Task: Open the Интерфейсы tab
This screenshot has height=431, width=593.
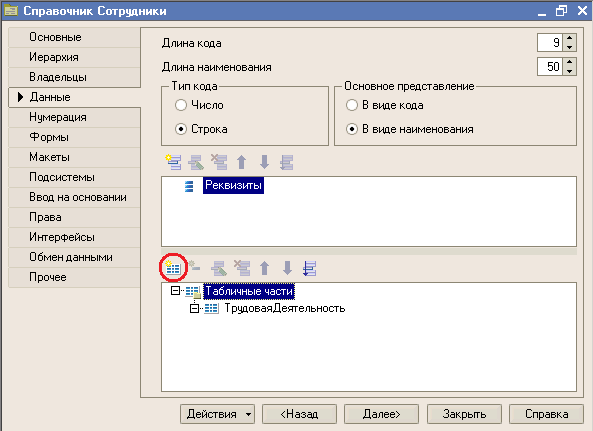Action: pos(74,237)
